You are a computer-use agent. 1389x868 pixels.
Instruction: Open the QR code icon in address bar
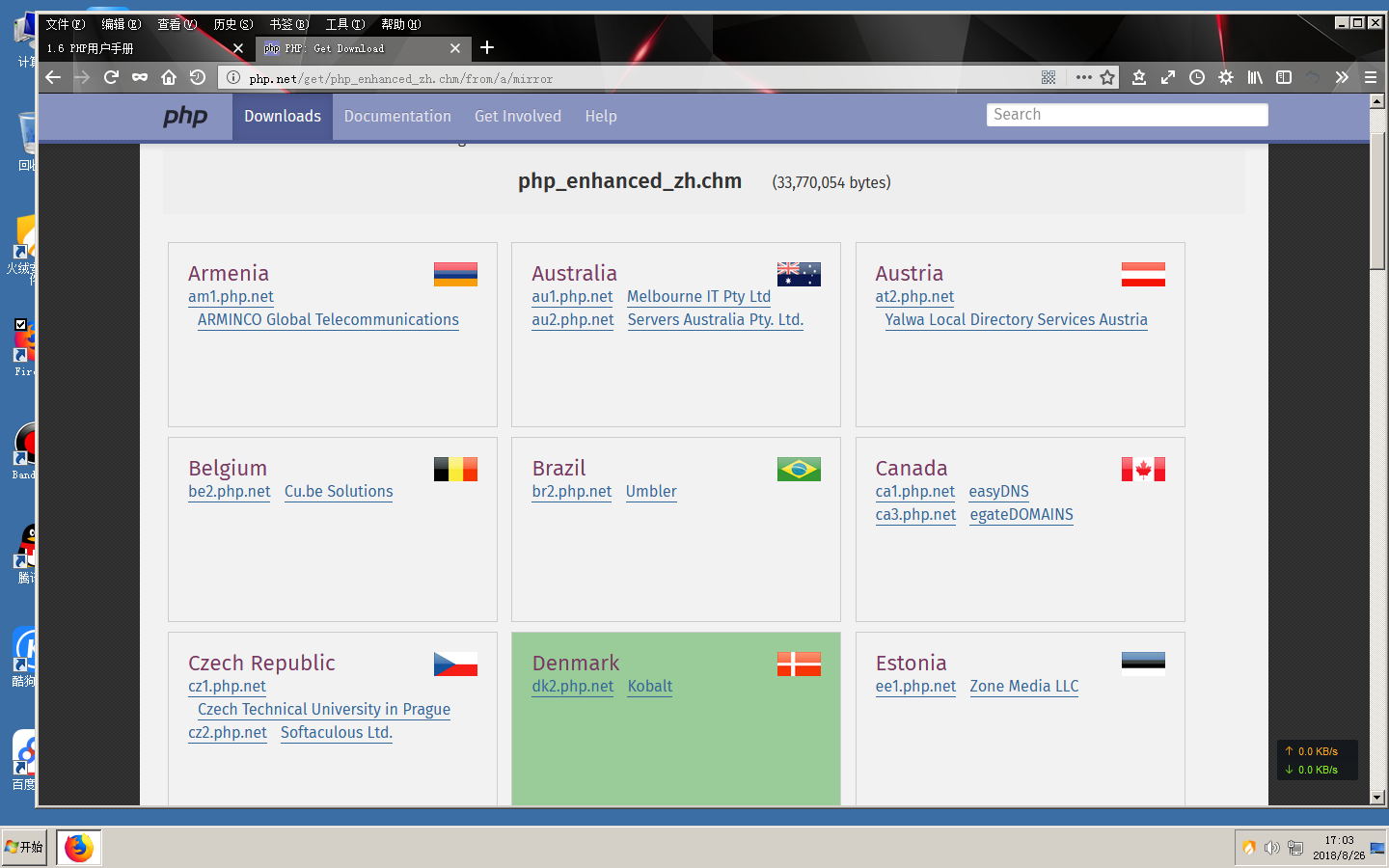(x=1049, y=77)
